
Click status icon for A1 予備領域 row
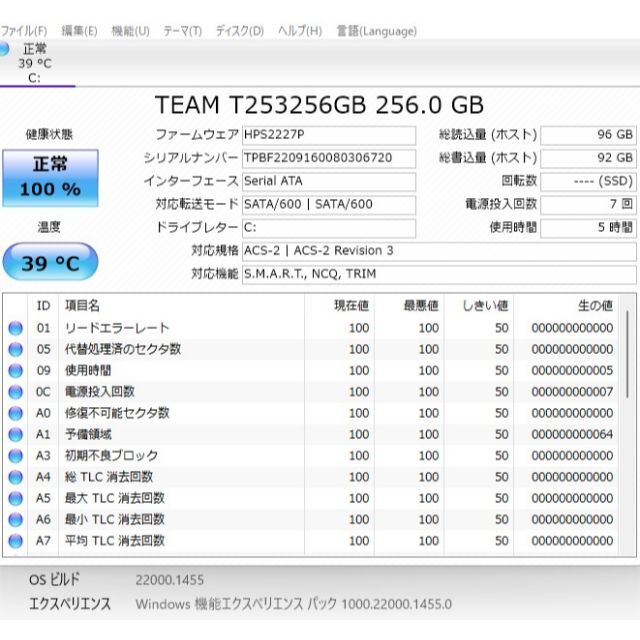16,434
